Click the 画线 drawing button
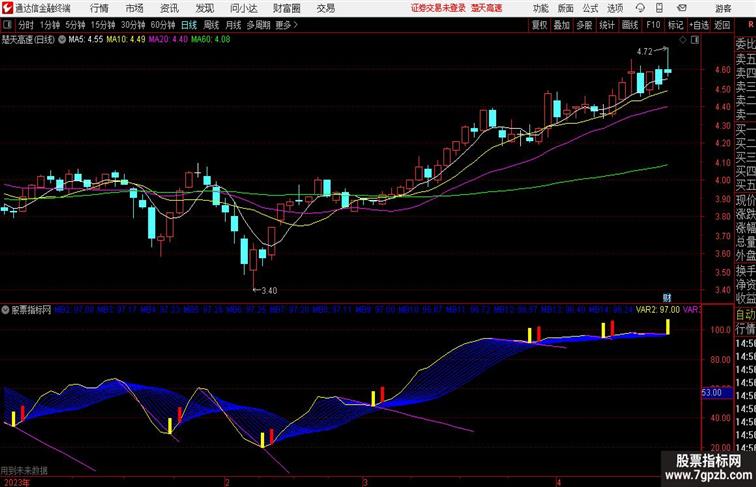Image resolution: width=756 pixels, height=487 pixels. [x=630, y=25]
